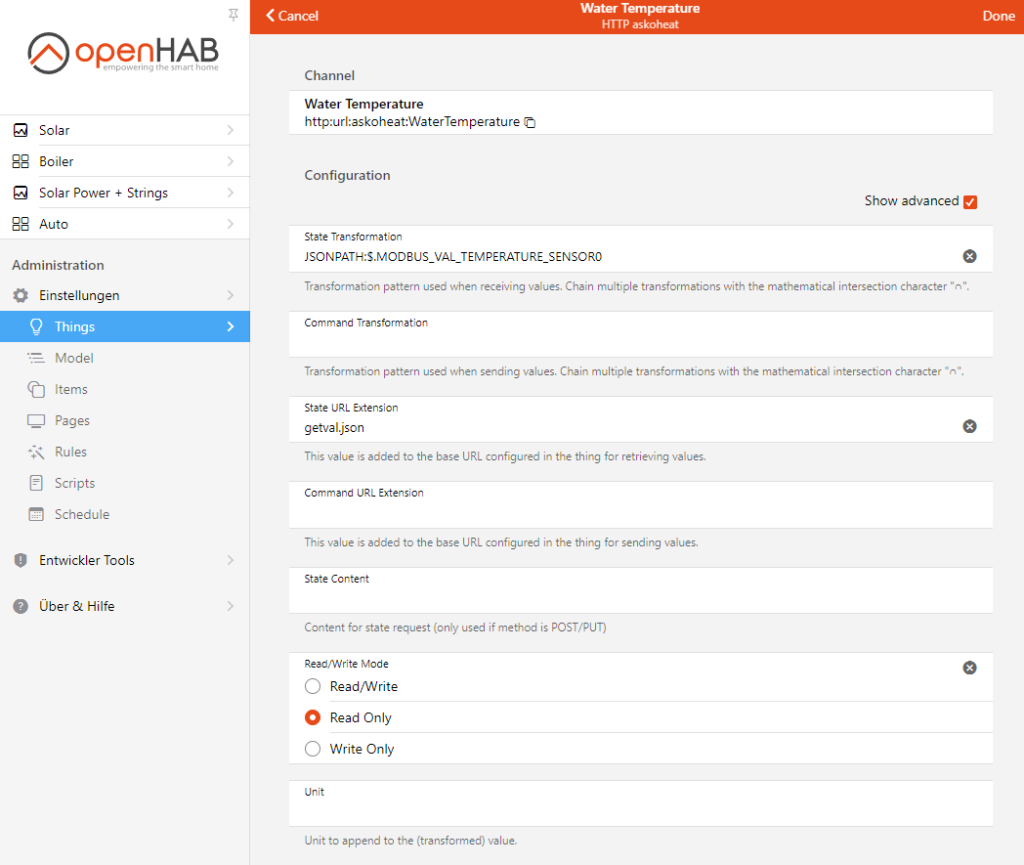The height and width of the screenshot is (865, 1024).
Task: Clear the State URL Extension value
Action: point(969,426)
